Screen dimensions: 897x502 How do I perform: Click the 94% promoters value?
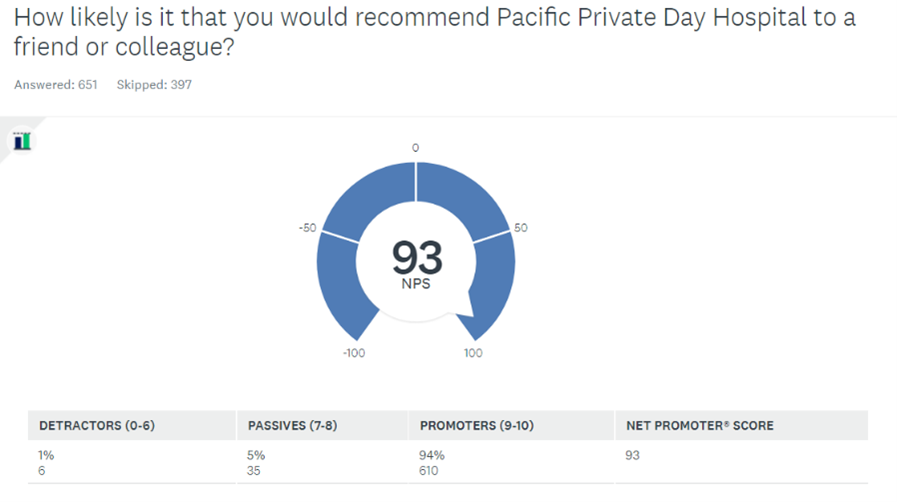tap(431, 455)
